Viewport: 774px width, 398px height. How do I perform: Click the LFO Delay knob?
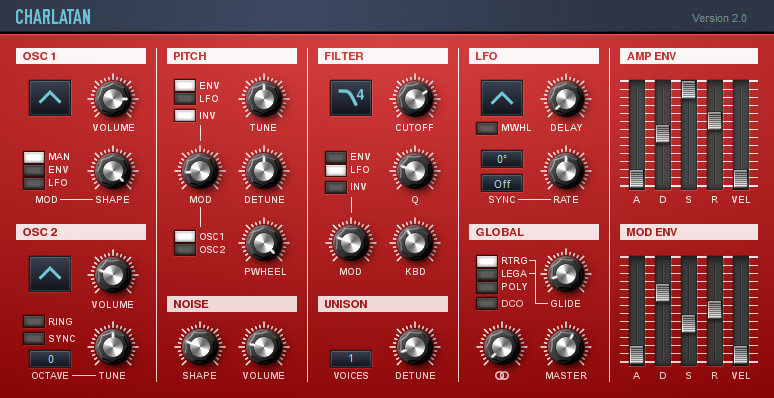[566, 98]
